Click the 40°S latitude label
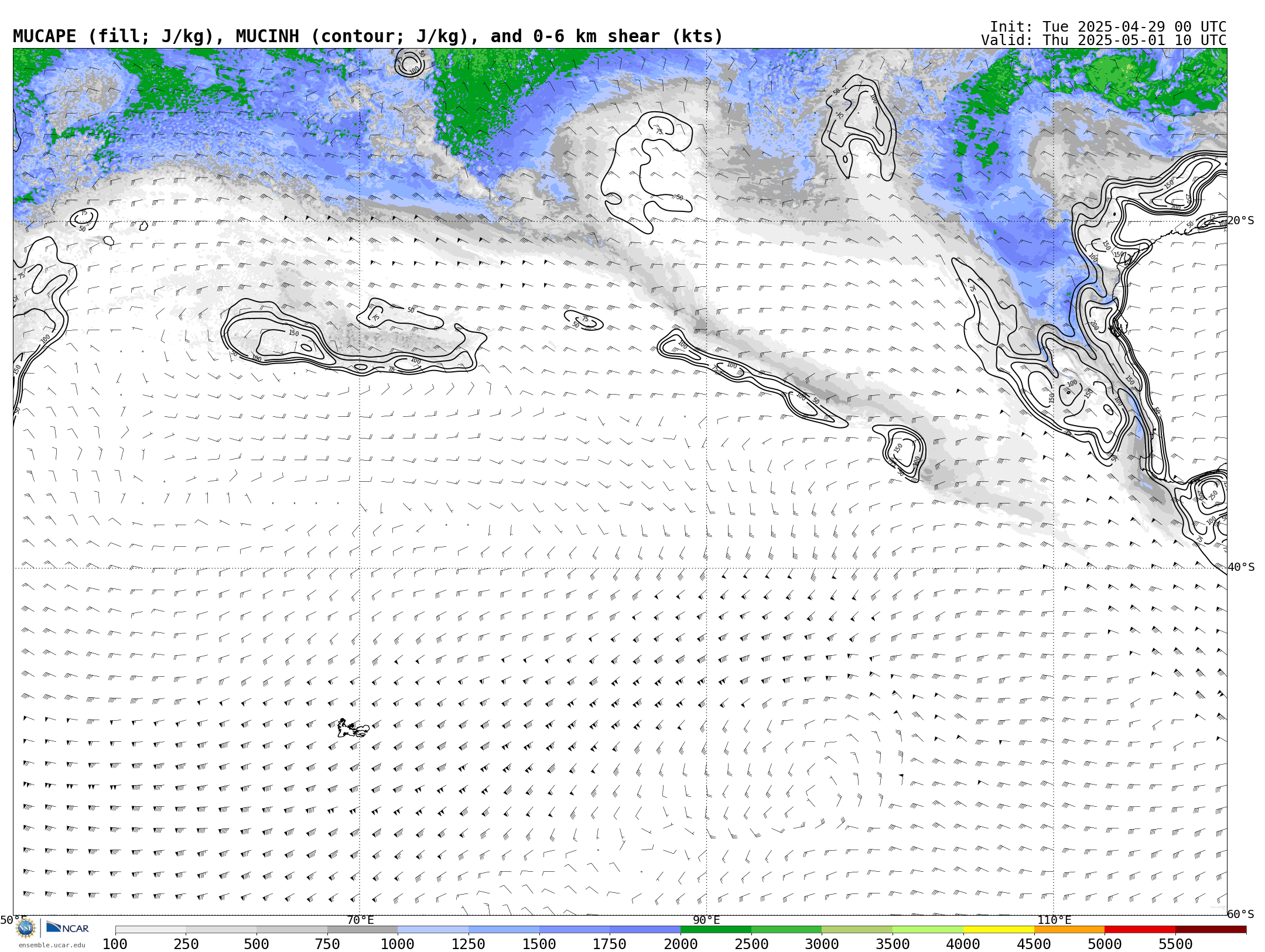Viewport: 1265px width, 952px height. (x=1240, y=567)
